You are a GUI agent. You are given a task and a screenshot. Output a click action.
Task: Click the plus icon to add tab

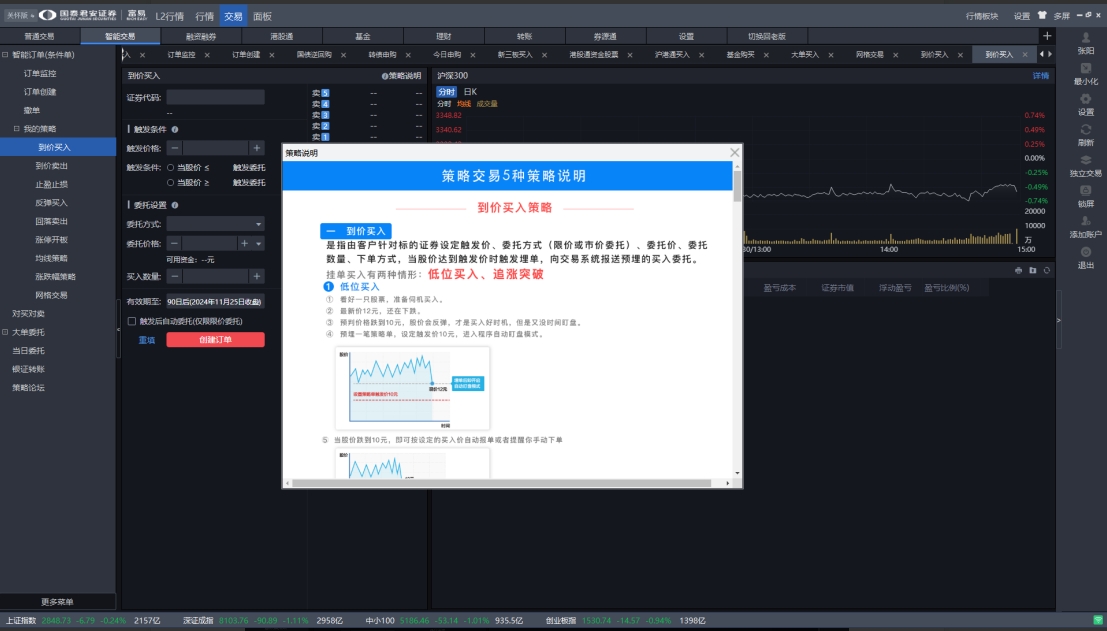click(1047, 36)
